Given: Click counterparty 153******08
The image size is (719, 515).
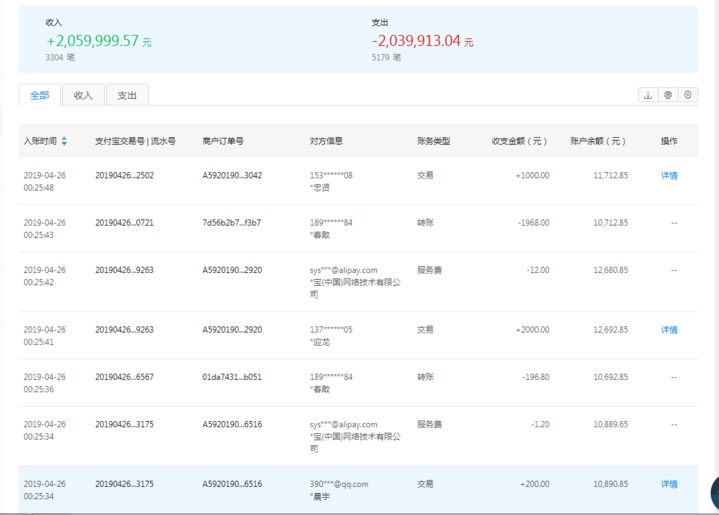Looking at the screenshot, I should click(331, 175).
